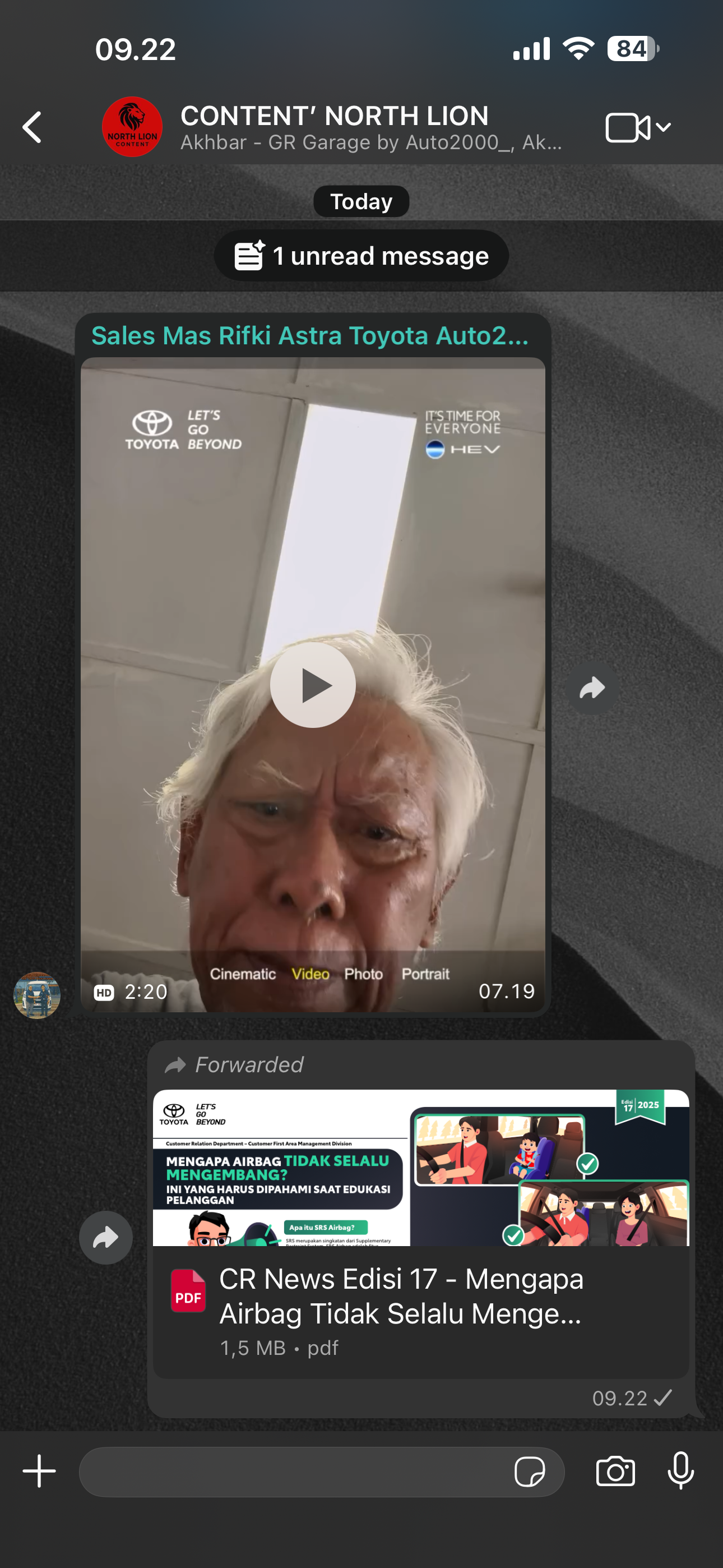Tap the Forwarded label on PDF message
The image size is (723, 1568).
coord(234,1064)
